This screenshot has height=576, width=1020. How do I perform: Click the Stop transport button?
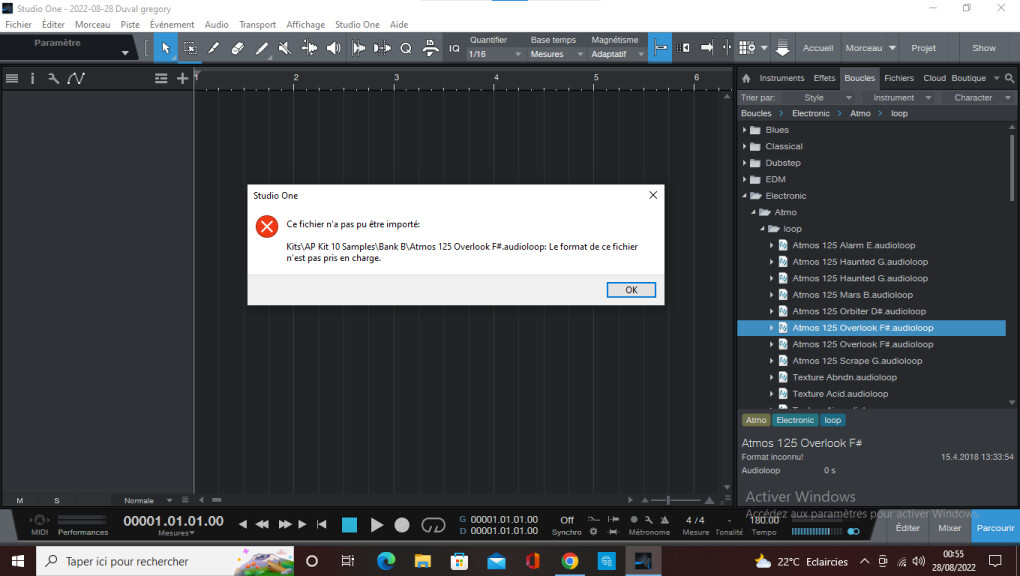[349, 525]
